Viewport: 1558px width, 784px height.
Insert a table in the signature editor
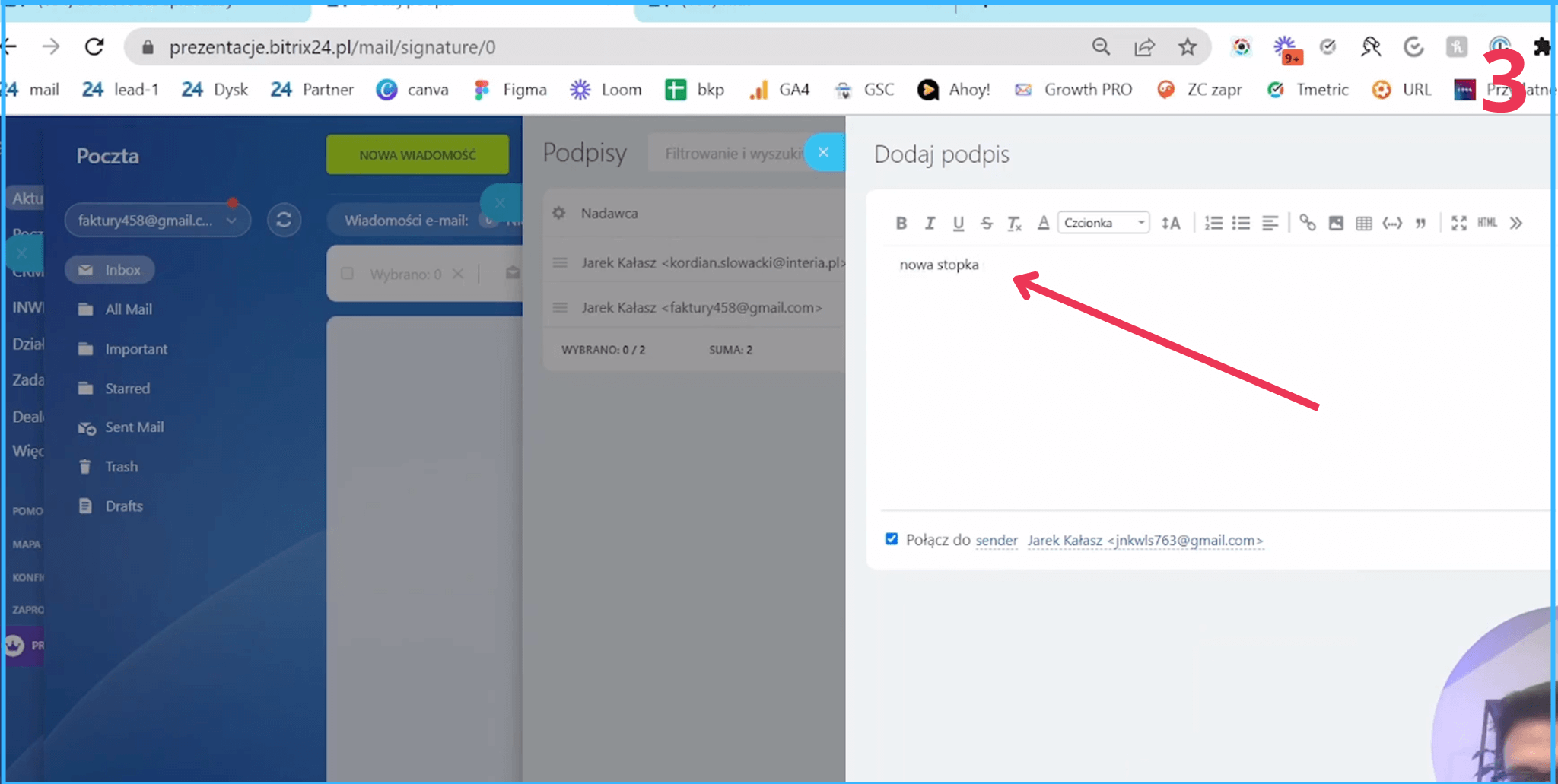pos(1364,223)
